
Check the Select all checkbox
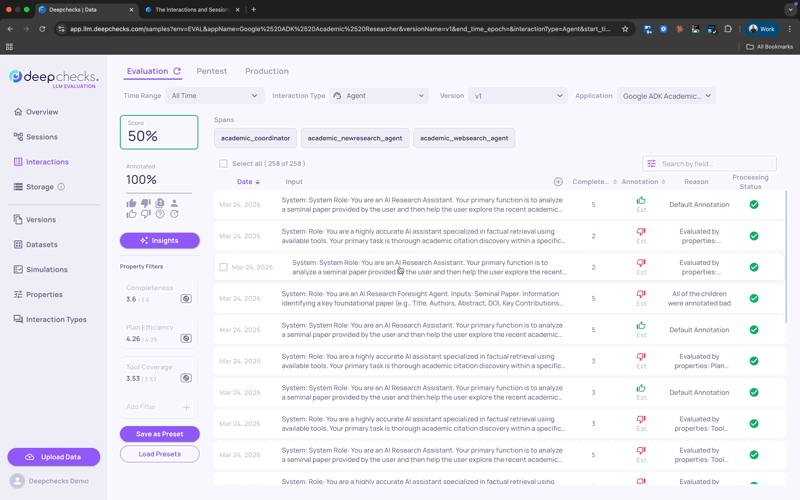(x=223, y=164)
